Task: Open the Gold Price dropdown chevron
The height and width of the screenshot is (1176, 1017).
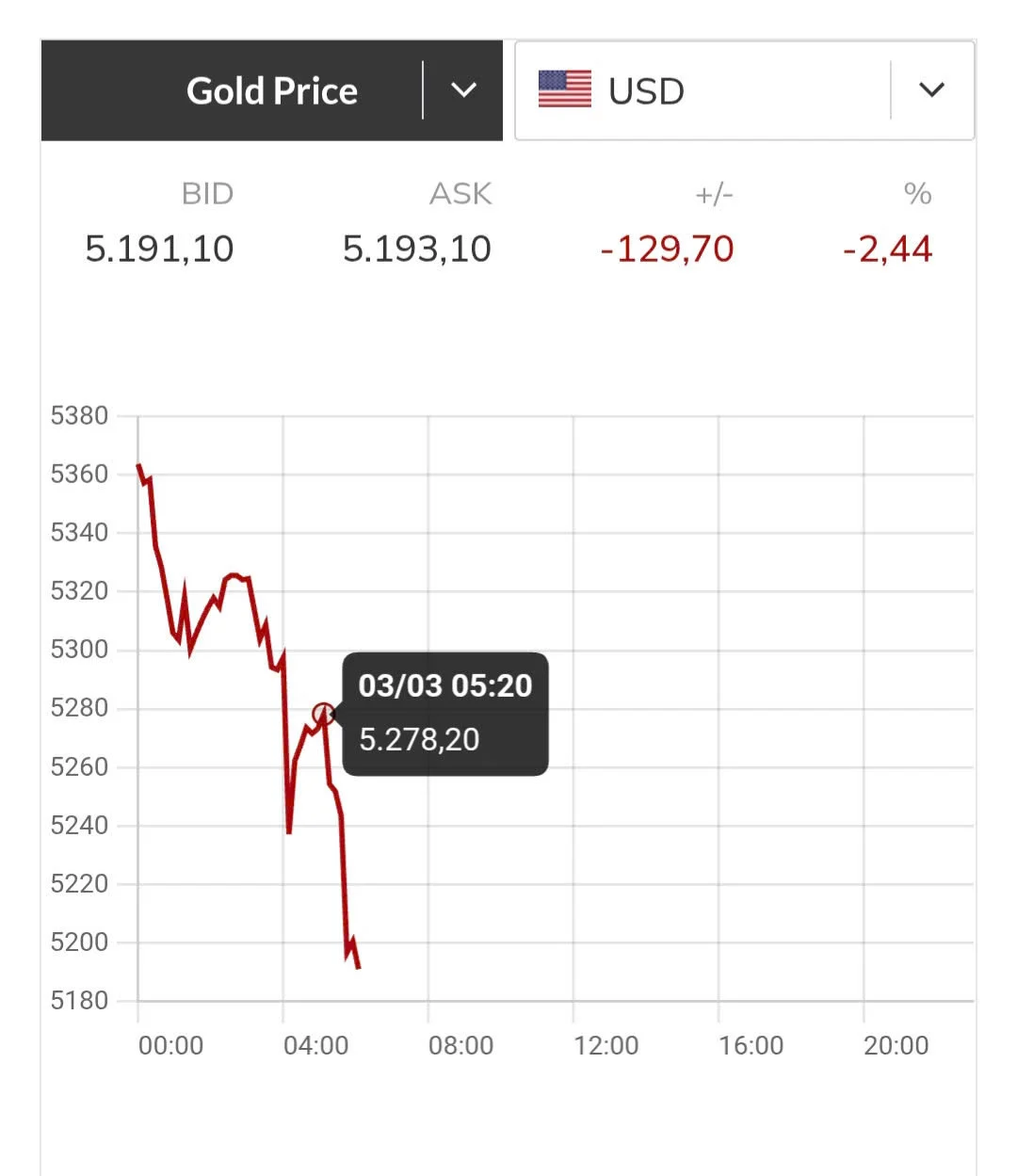Action: click(x=463, y=90)
